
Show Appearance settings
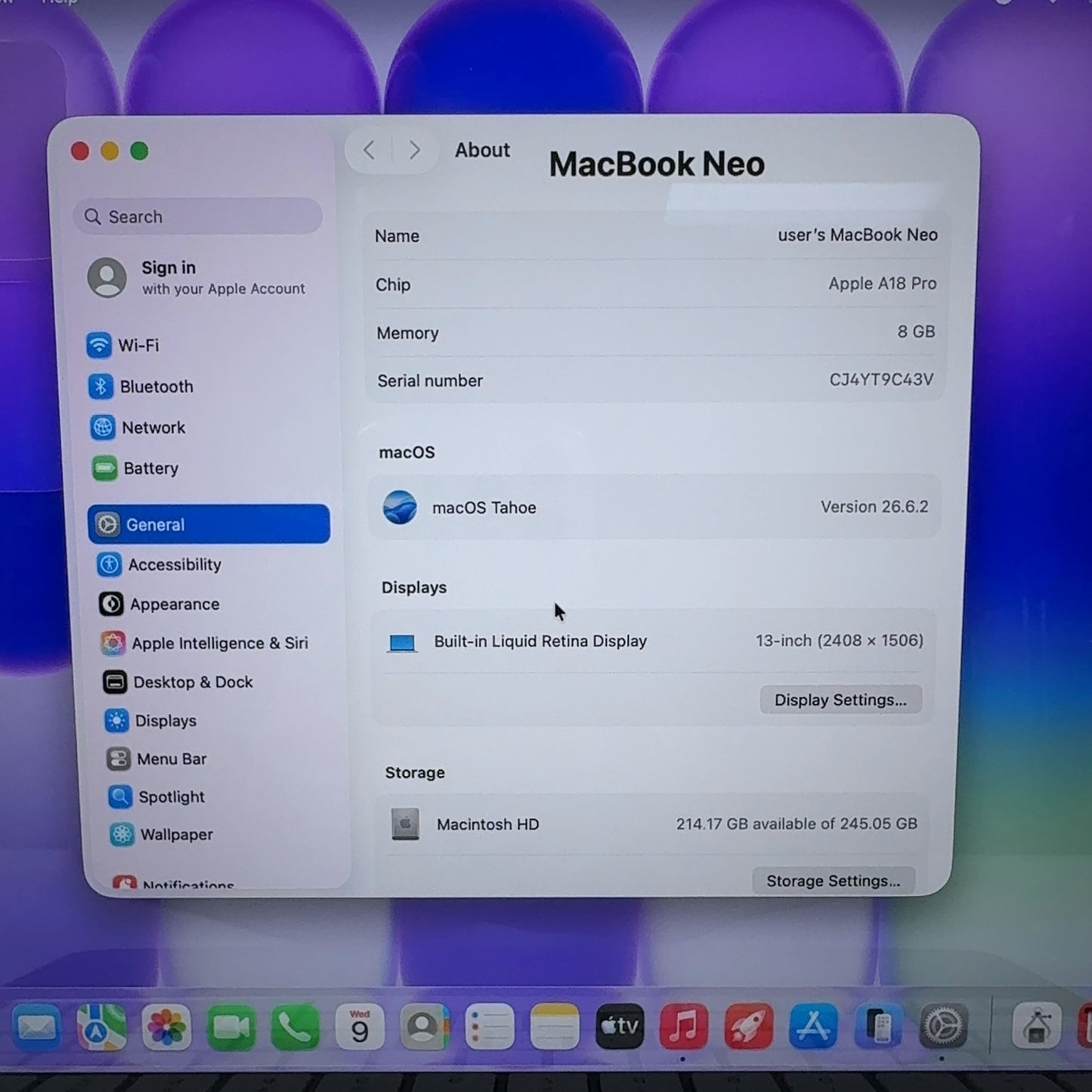pyautogui.click(x=159, y=604)
